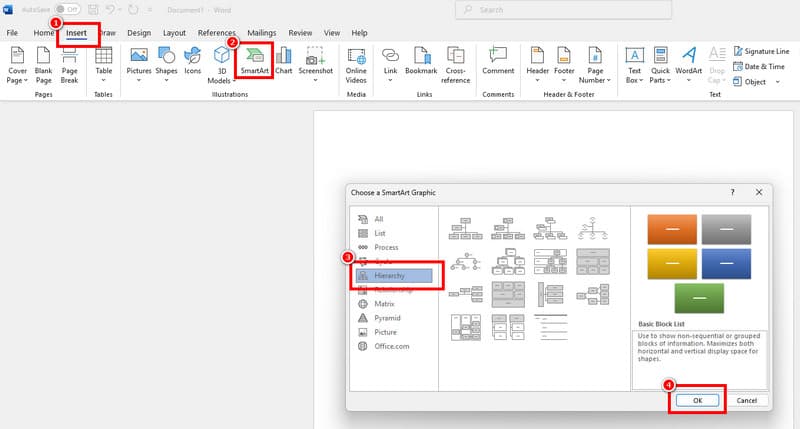Insert a Blank Page

[x=43, y=65]
